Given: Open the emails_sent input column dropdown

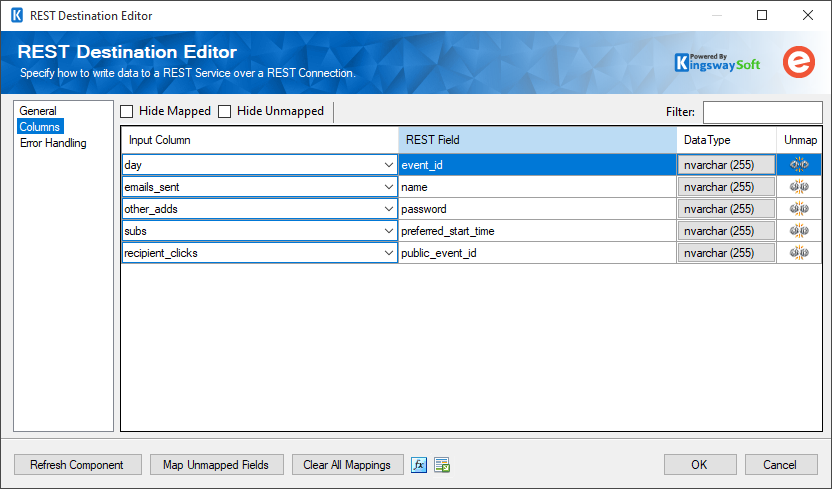Looking at the screenshot, I should click(388, 187).
